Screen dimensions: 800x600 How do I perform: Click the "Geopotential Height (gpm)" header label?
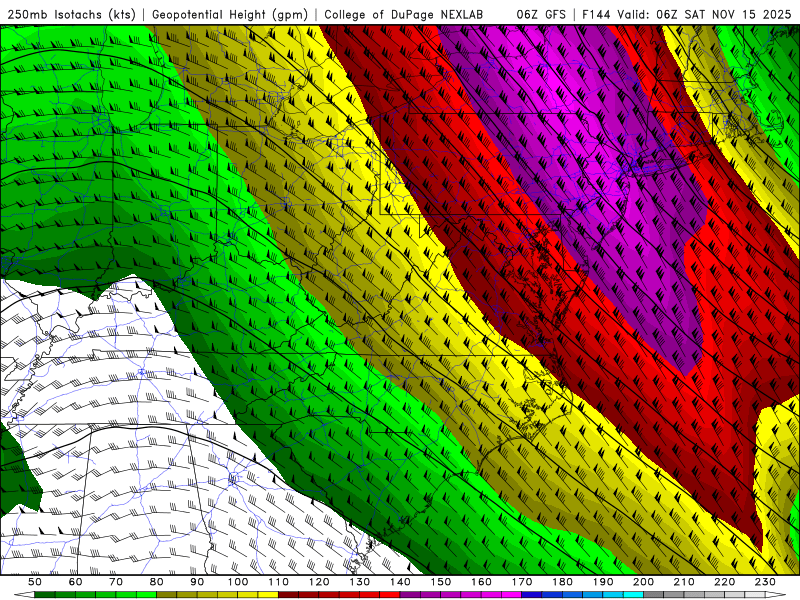230,14
